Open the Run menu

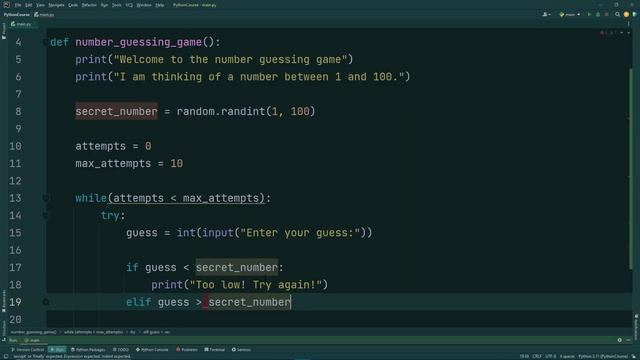point(104,5)
